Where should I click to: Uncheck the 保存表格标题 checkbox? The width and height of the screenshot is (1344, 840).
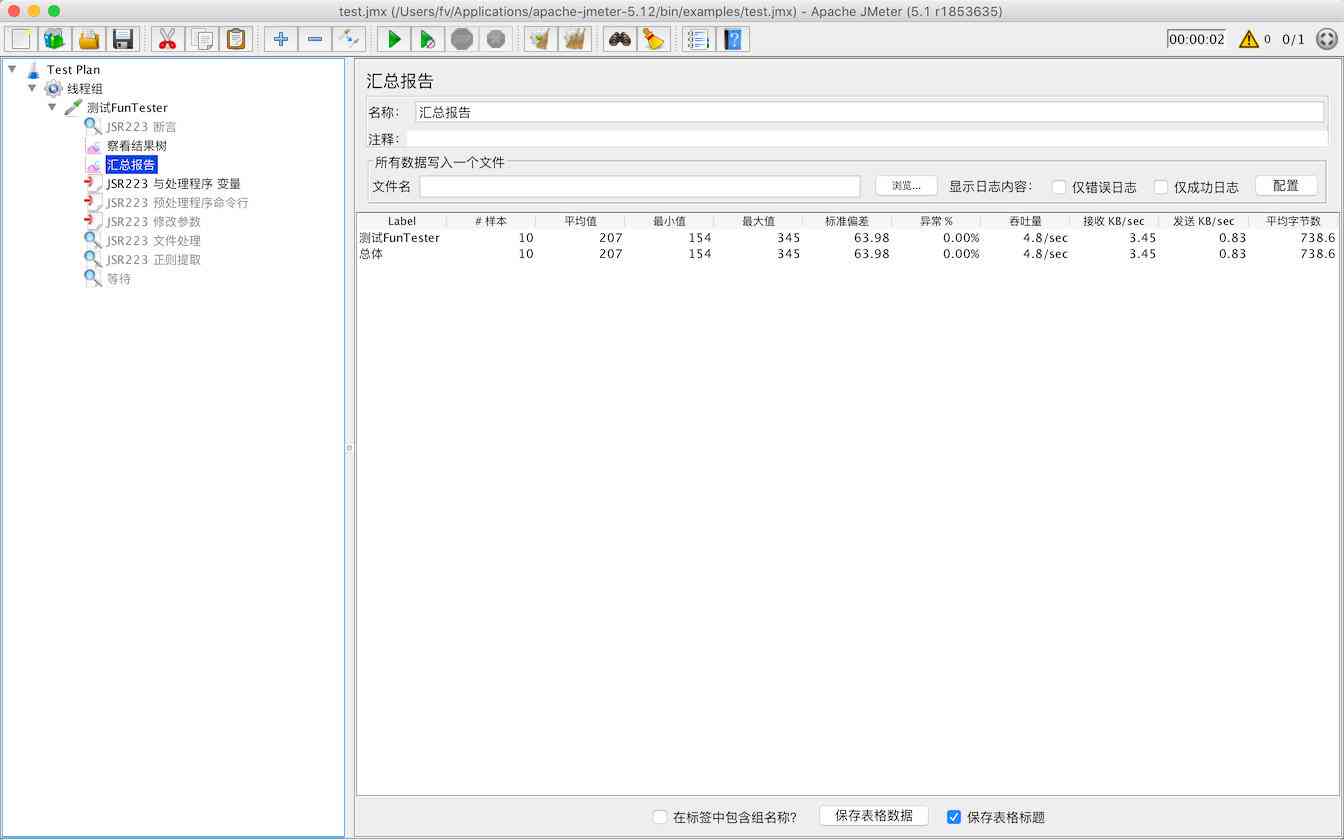coord(954,817)
